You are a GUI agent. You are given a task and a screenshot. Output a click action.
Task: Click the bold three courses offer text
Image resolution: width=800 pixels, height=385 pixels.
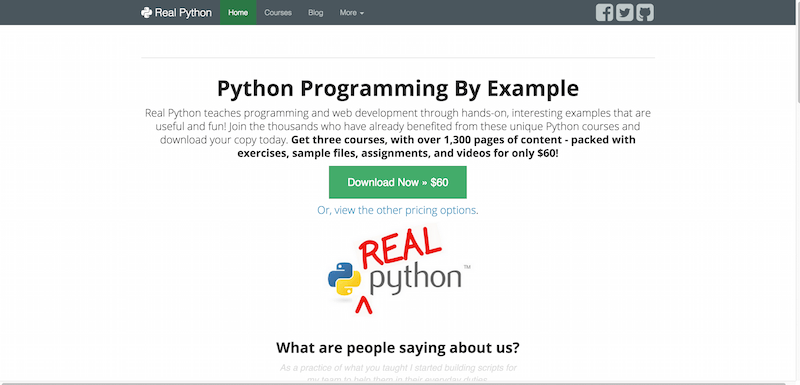click(x=436, y=146)
